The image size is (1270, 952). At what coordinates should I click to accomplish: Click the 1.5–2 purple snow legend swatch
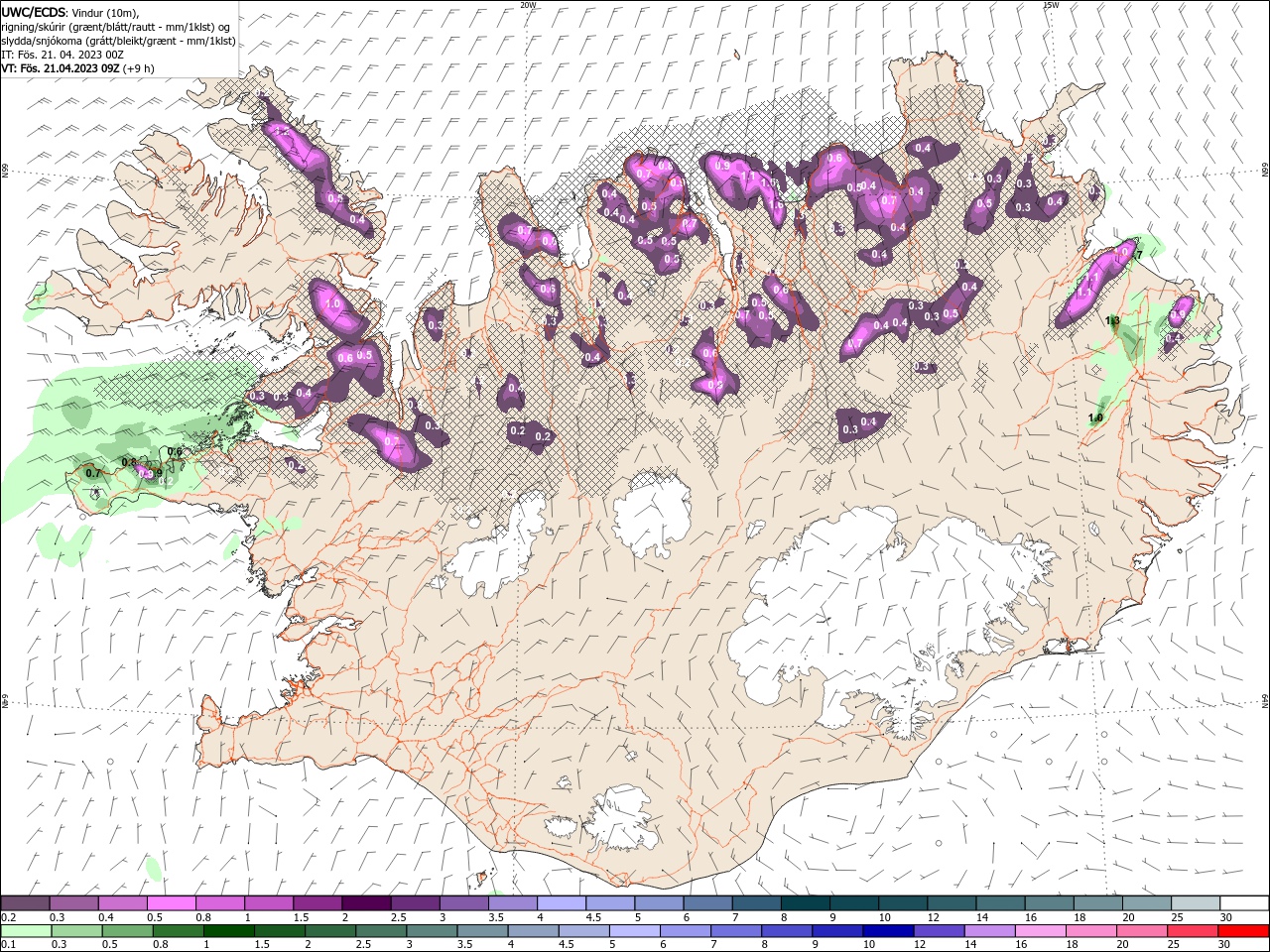tap(317, 903)
